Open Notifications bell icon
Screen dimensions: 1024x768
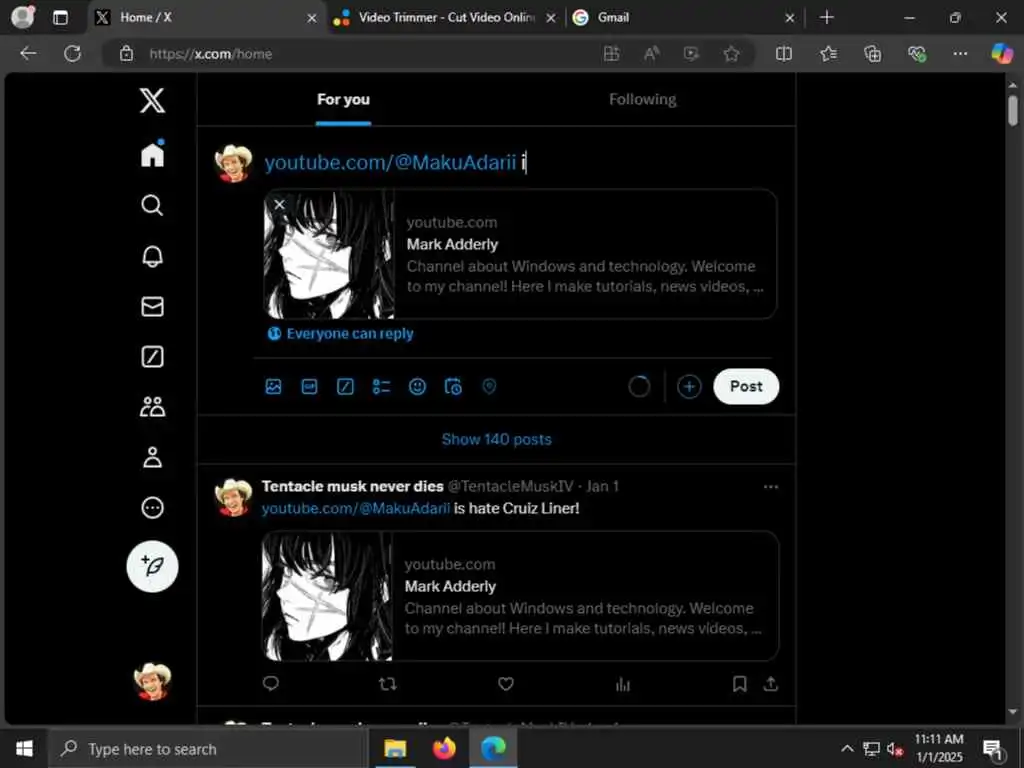pyautogui.click(x=152, y=256)
